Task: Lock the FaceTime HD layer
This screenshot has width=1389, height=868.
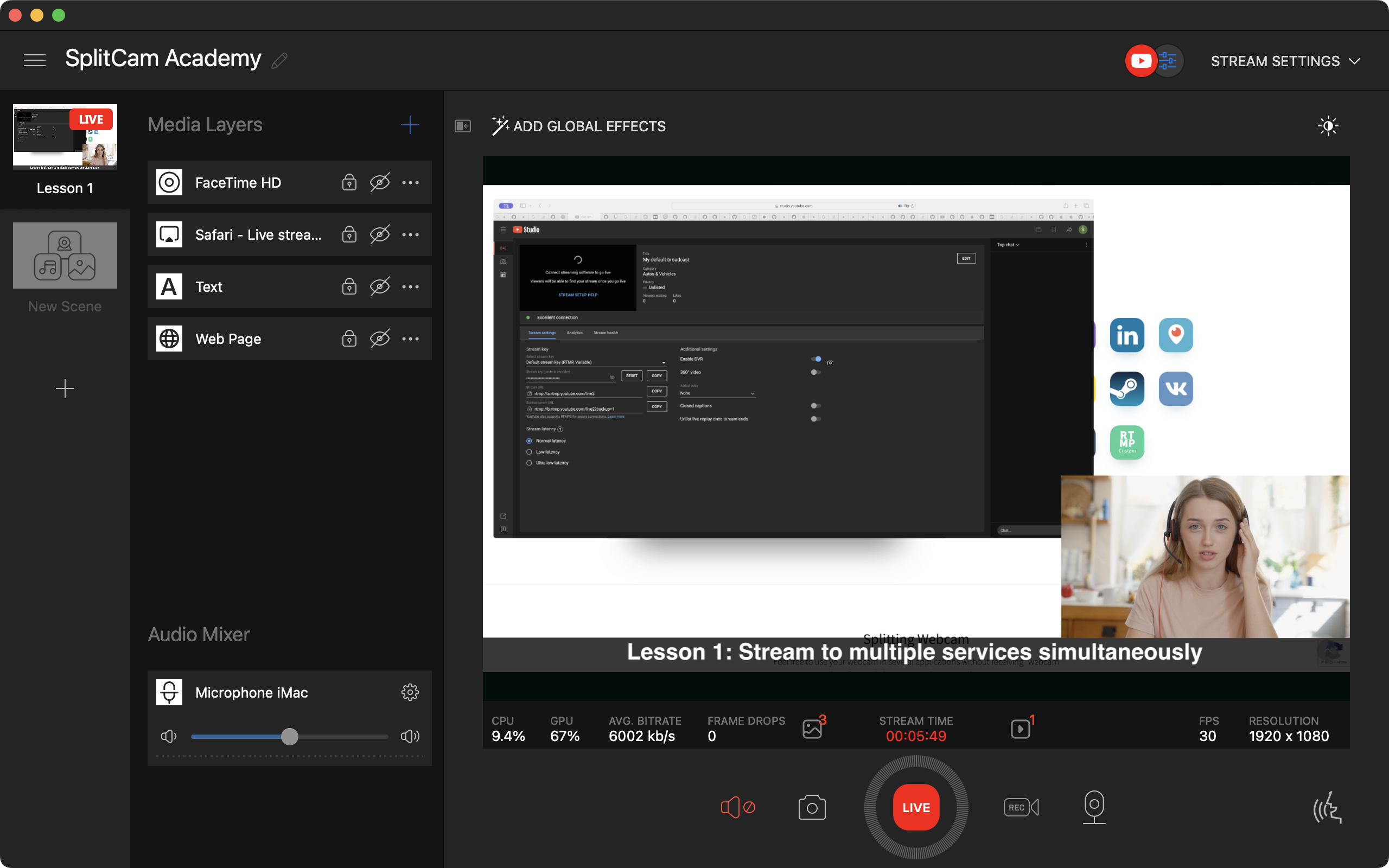Action: [x=349, y=183]
